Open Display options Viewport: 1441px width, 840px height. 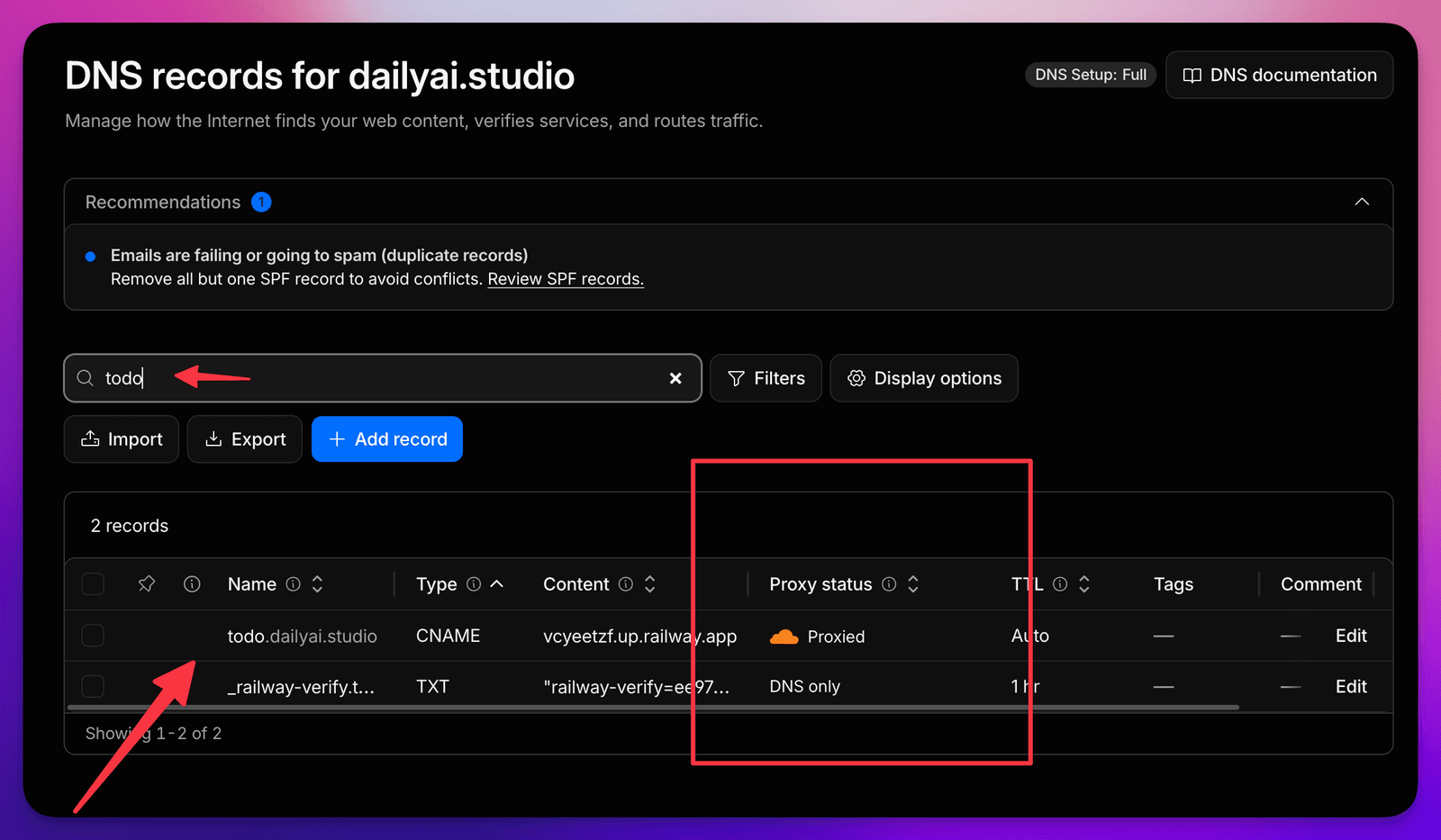(x=924, y=378)
